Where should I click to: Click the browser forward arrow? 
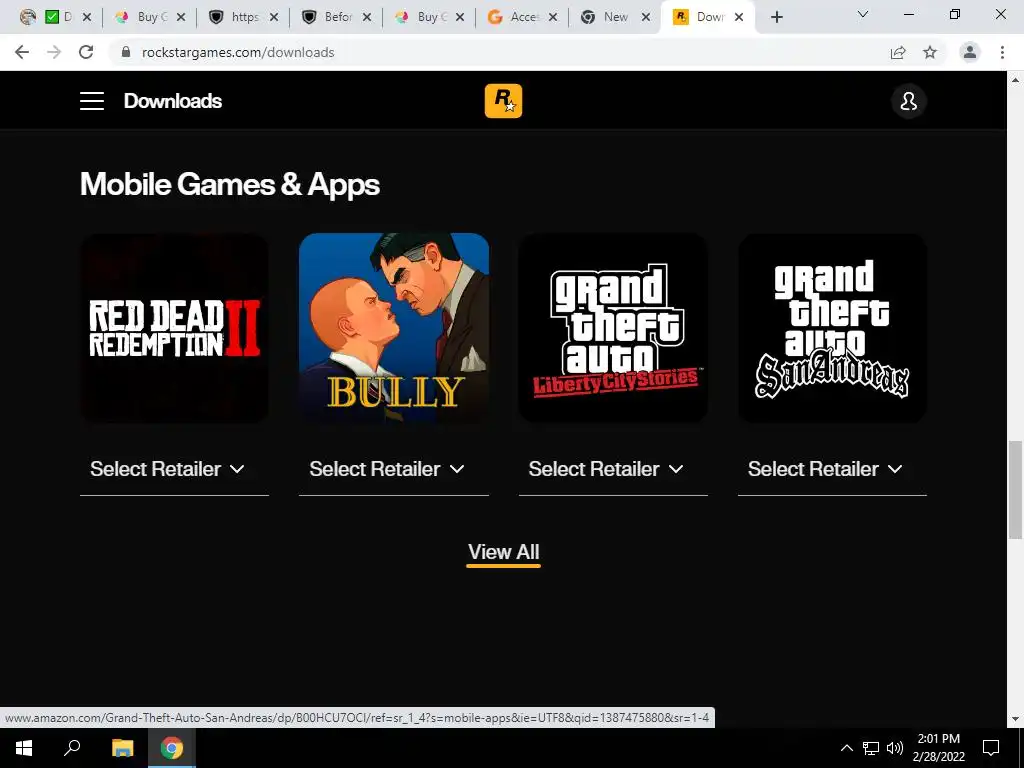[54, 52]
